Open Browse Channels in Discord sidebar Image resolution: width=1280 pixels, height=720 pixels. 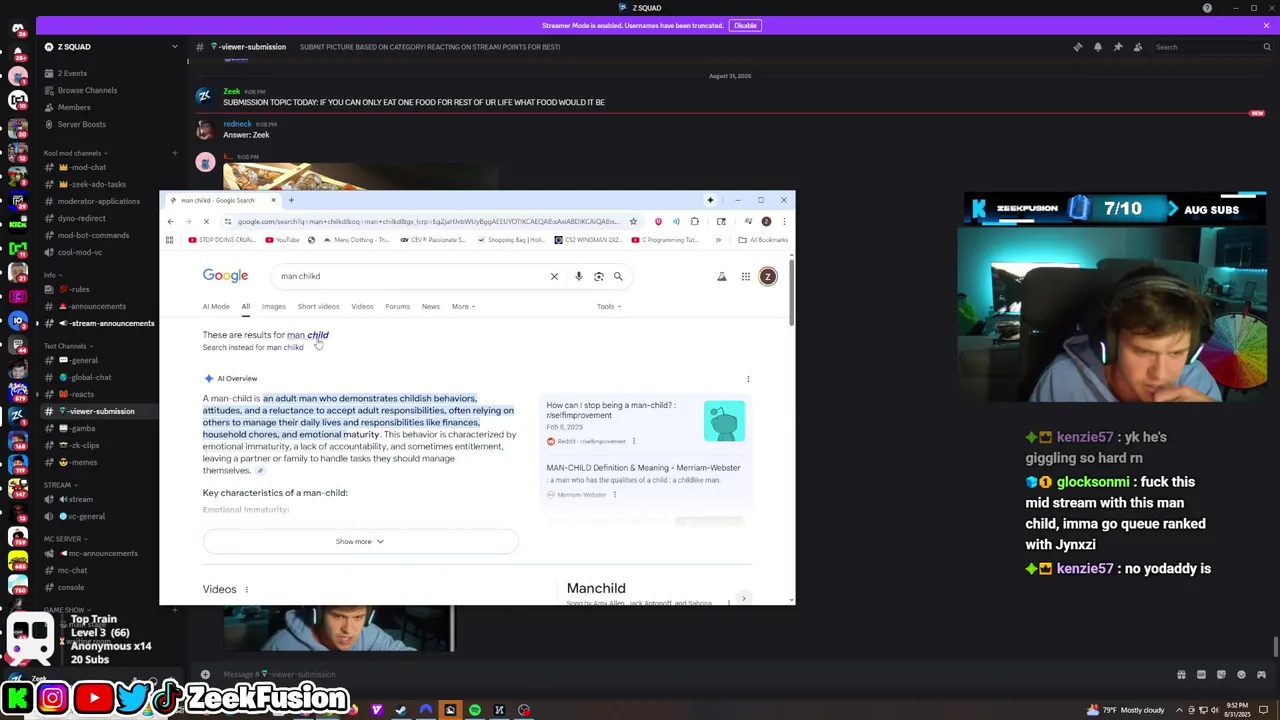tap(87, 90)
